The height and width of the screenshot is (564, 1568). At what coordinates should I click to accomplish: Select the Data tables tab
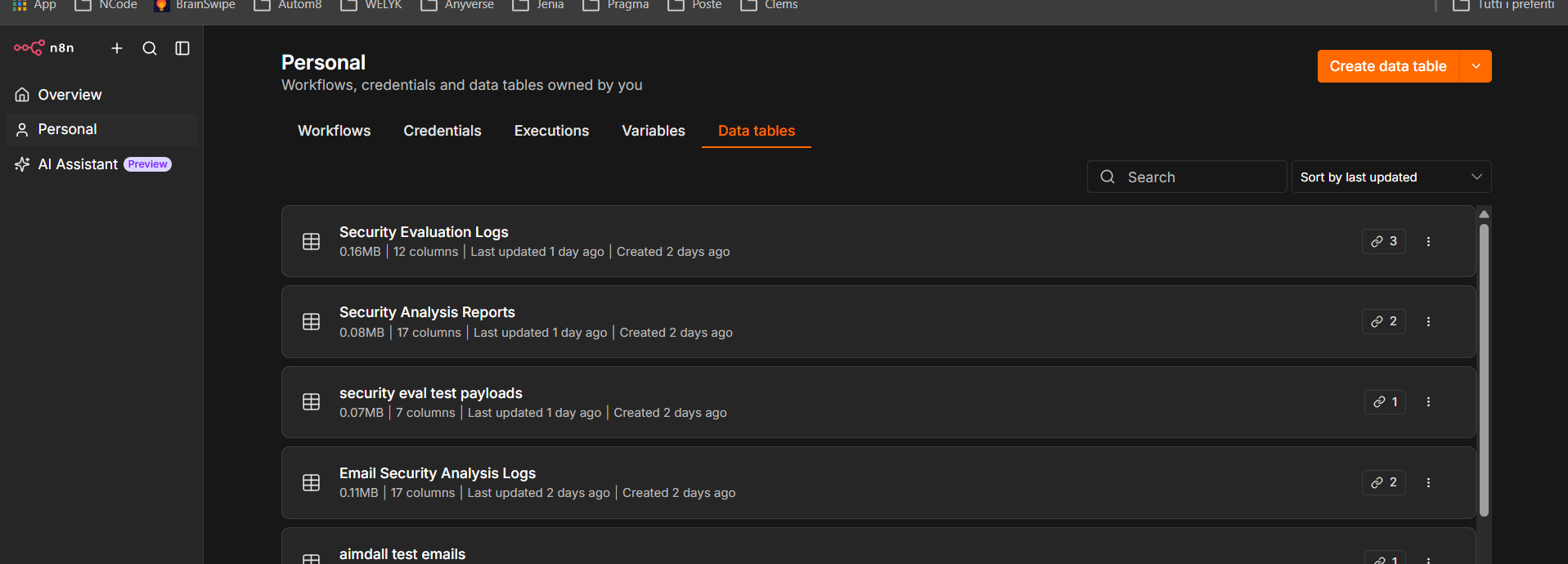pyautogui.click(x=757, y=131)
